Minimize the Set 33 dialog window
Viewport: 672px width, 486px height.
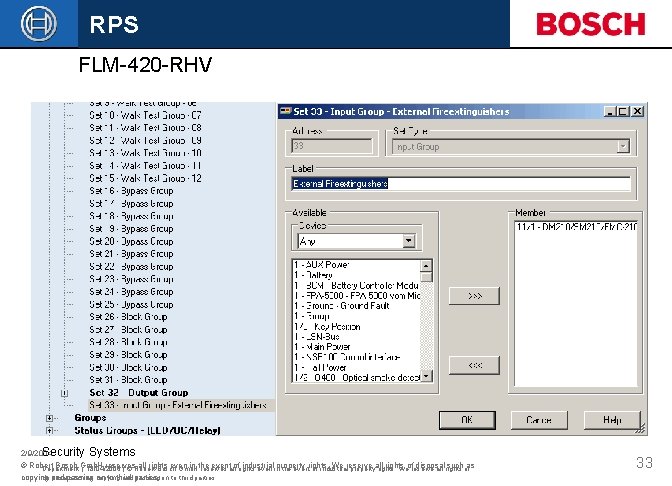pyautogui.click(x=609, y=111)
